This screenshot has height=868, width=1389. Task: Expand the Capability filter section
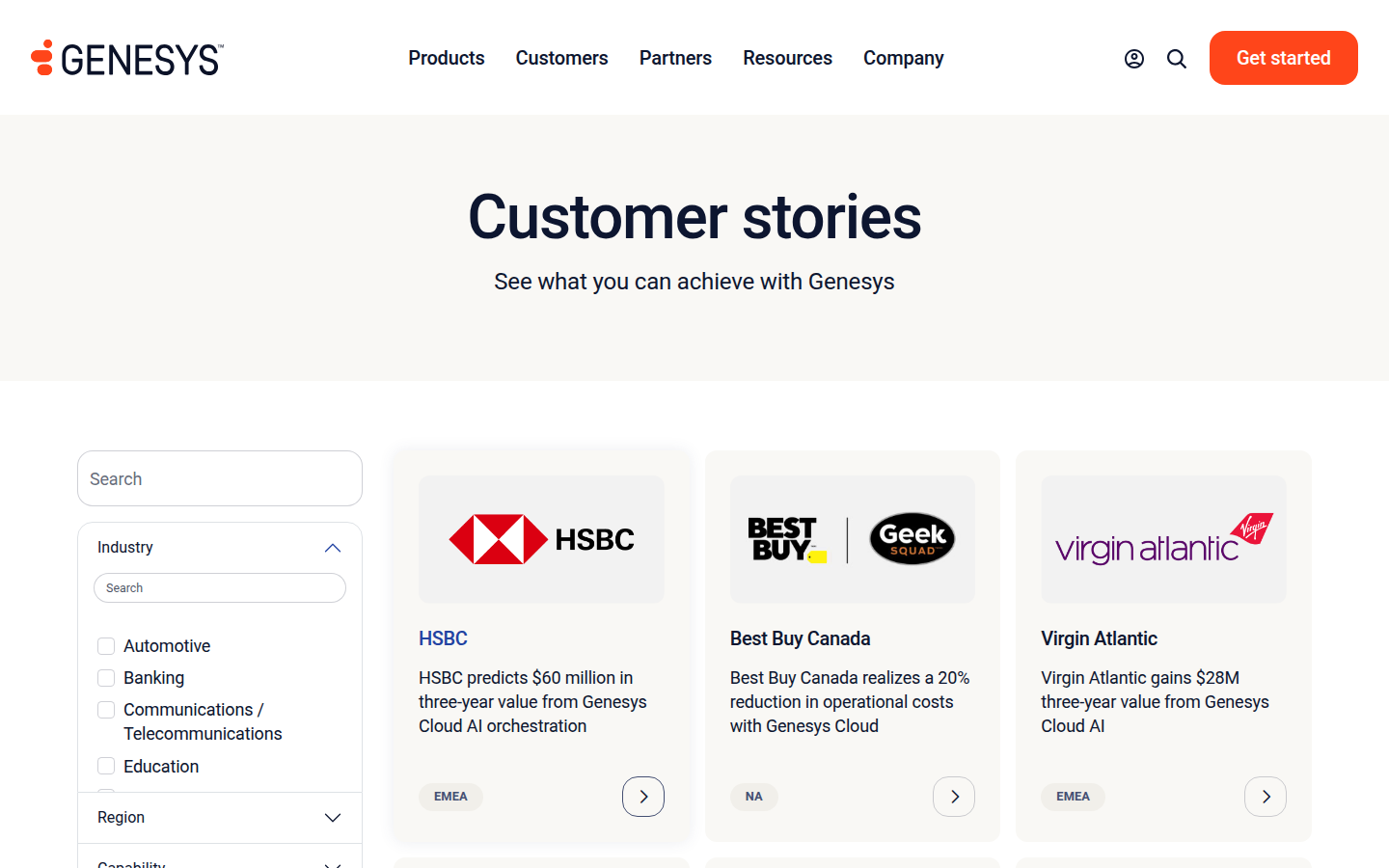coord(333,863)
